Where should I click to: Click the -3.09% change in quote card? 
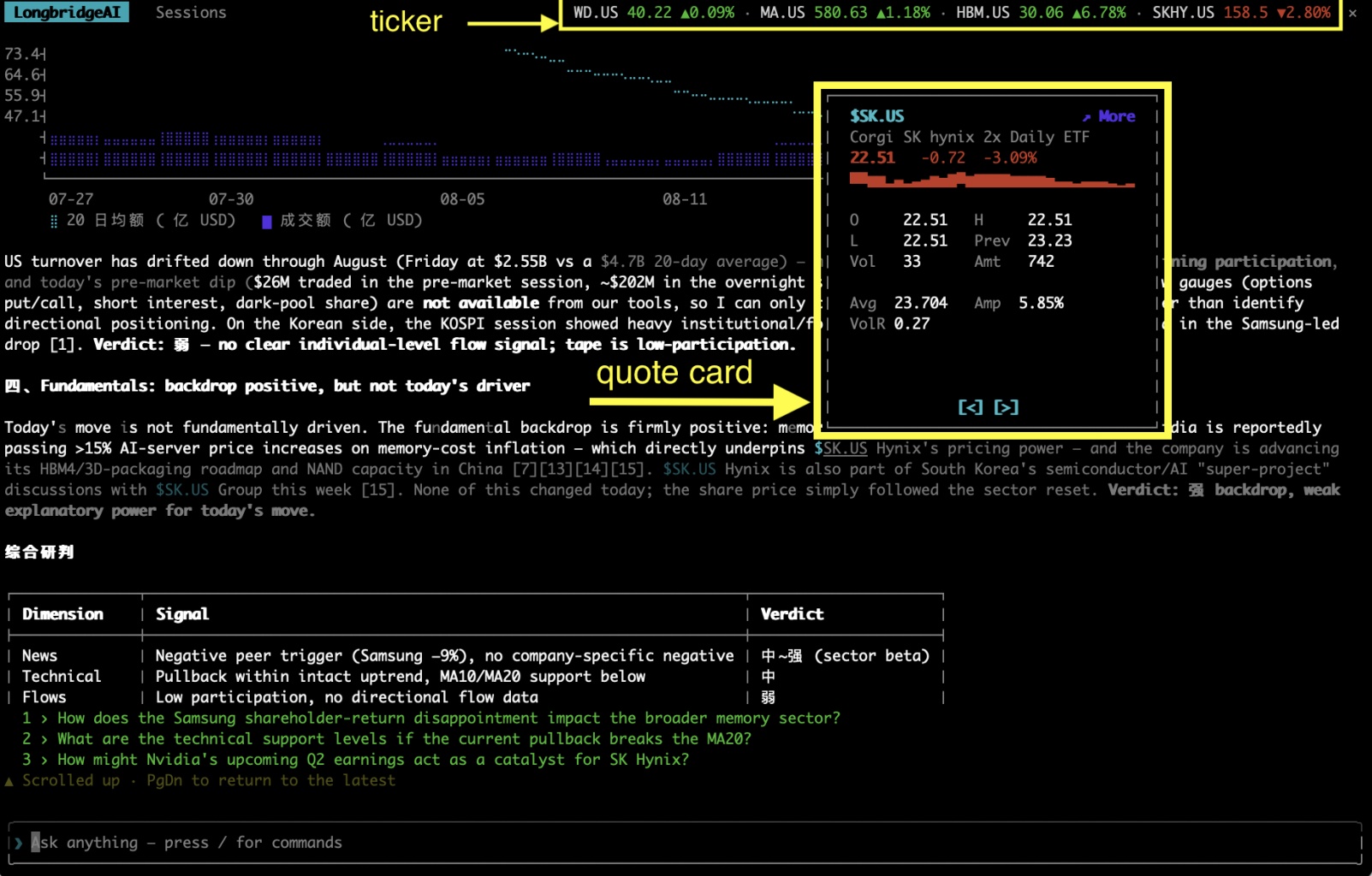pos(1010,158)
